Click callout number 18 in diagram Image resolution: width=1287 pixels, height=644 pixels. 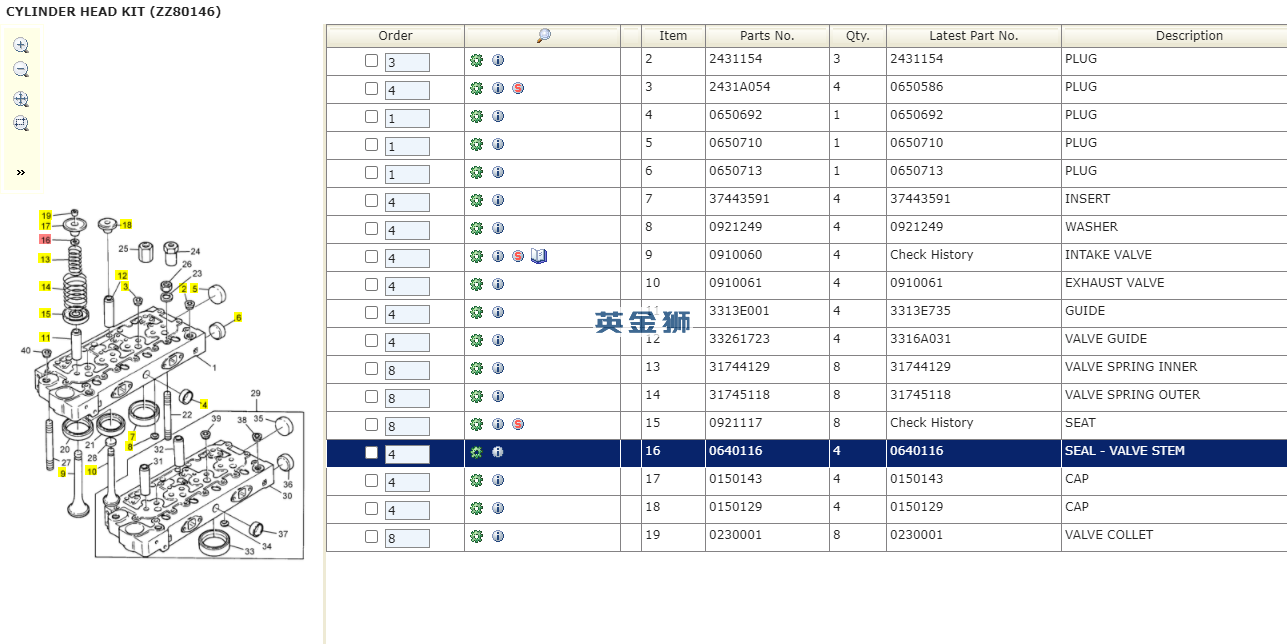coord(127,225)
